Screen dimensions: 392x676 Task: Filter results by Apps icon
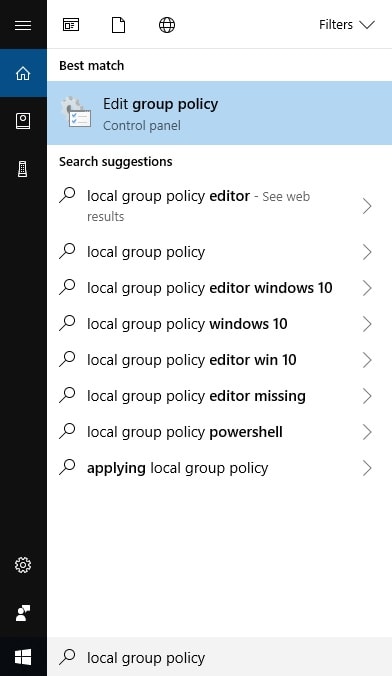pos(71,25)
